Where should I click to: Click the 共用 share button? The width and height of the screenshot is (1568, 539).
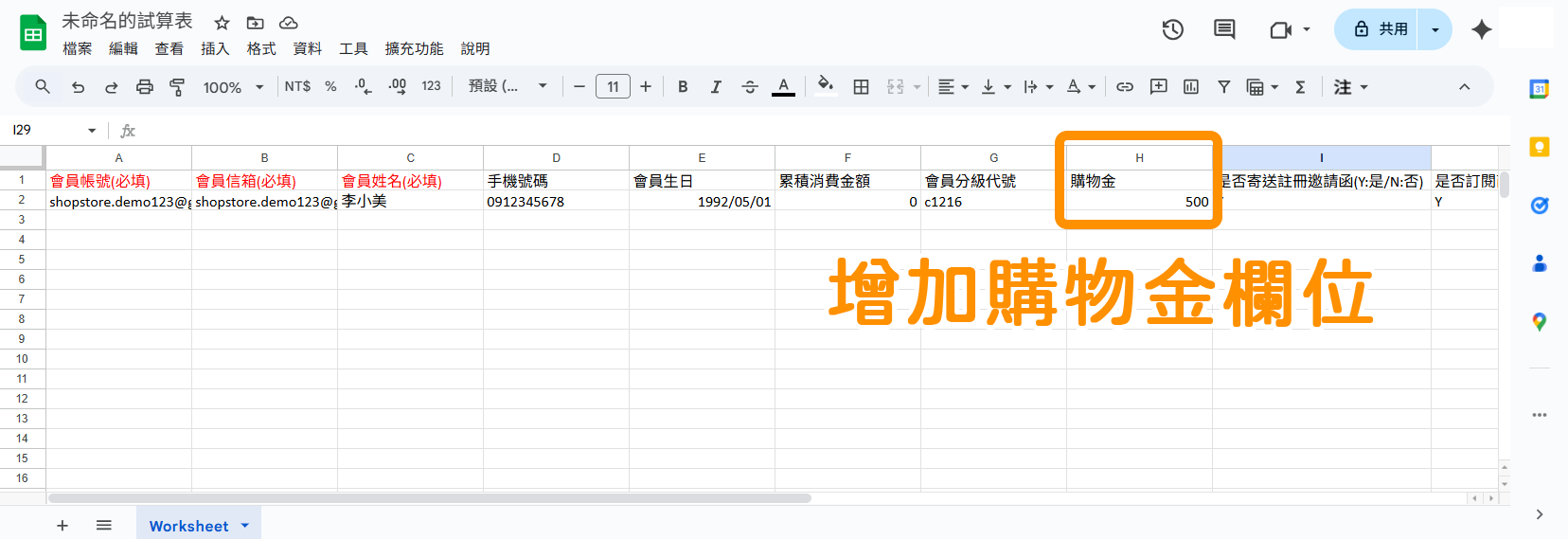1378,29
